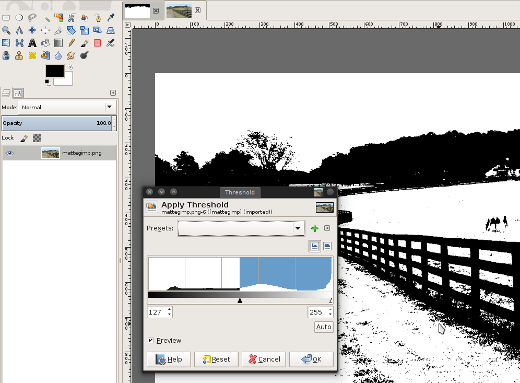This screenshot has width=520, height=383.
Task: Open the dock panel configuration menu
Action: click(x=113, y=93)
